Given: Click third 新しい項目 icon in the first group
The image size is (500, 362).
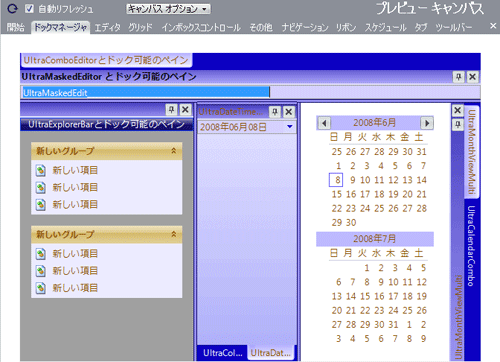Looking at the screenshot, I should (x=41, y=204).
